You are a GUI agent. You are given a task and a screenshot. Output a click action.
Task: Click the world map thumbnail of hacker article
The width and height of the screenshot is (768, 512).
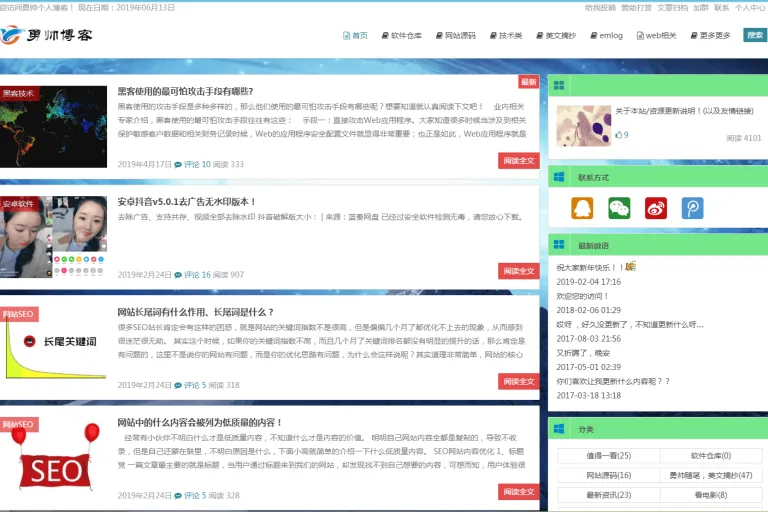pyautogui.click(x=53, y=127)
